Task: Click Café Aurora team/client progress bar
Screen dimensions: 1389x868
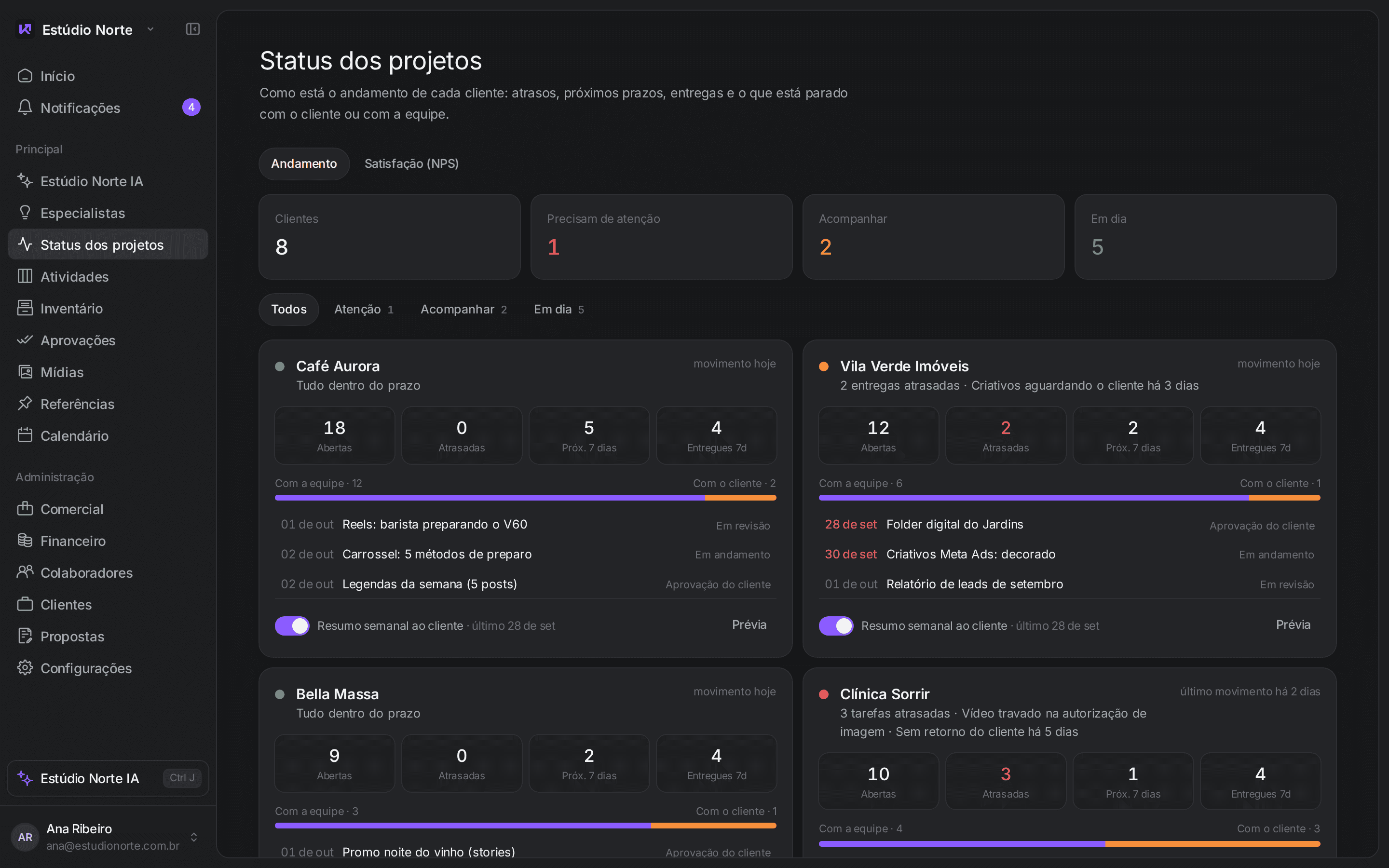Action: tap(525, 498)
